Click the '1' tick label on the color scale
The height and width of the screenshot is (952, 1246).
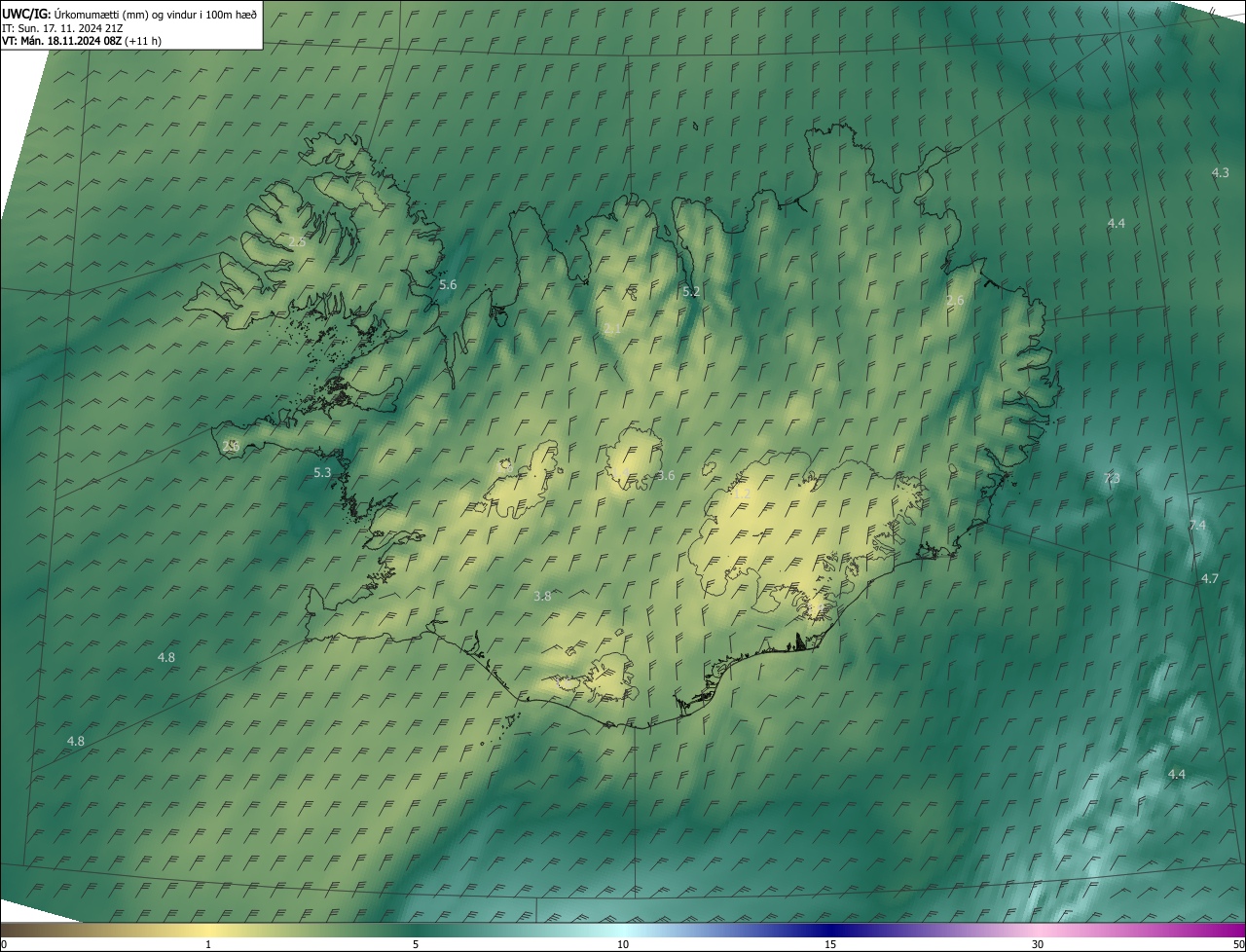click(208, 944)
